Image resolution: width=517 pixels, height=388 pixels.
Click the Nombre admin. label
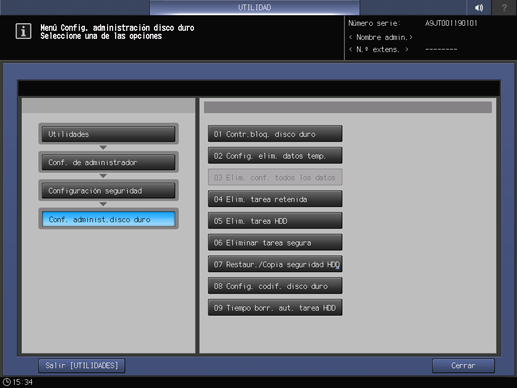(381, 37)
